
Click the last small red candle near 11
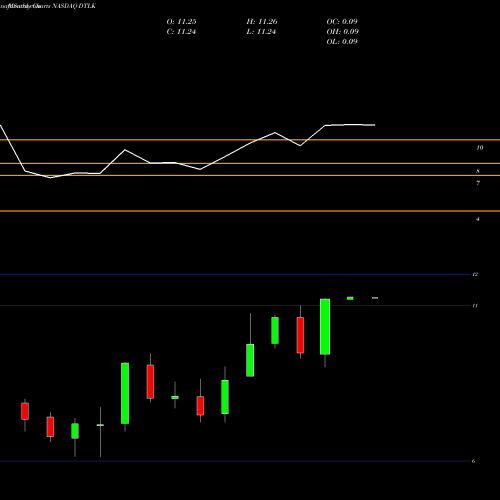coord(375,298)
